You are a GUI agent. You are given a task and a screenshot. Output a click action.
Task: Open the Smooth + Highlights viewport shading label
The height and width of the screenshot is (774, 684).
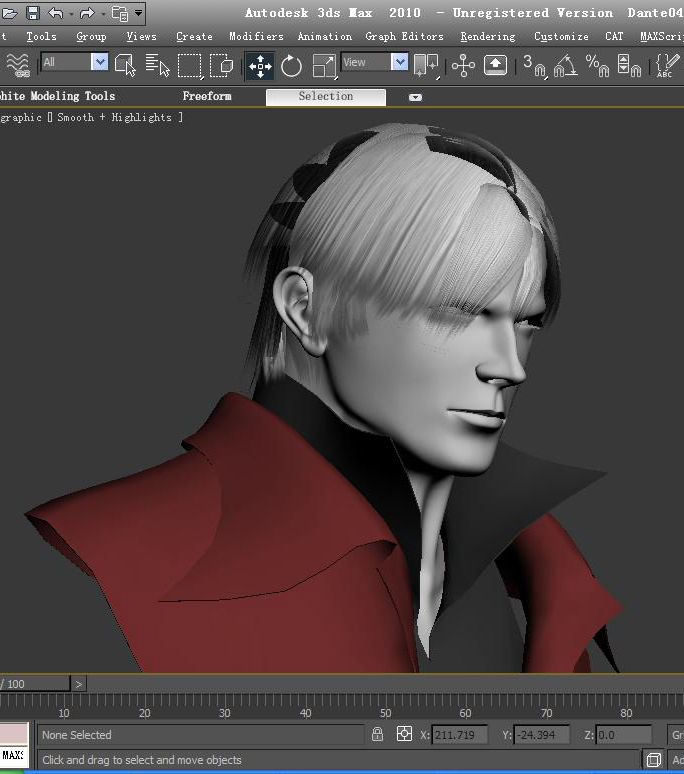coord(114,117)
